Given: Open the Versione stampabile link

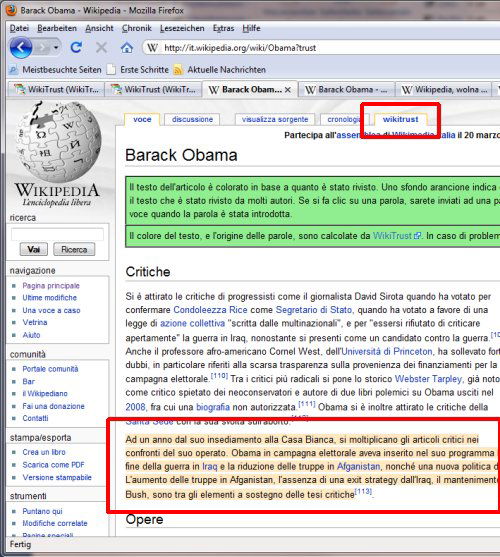Looking at the screenshot, I should (x=57, y=477).
